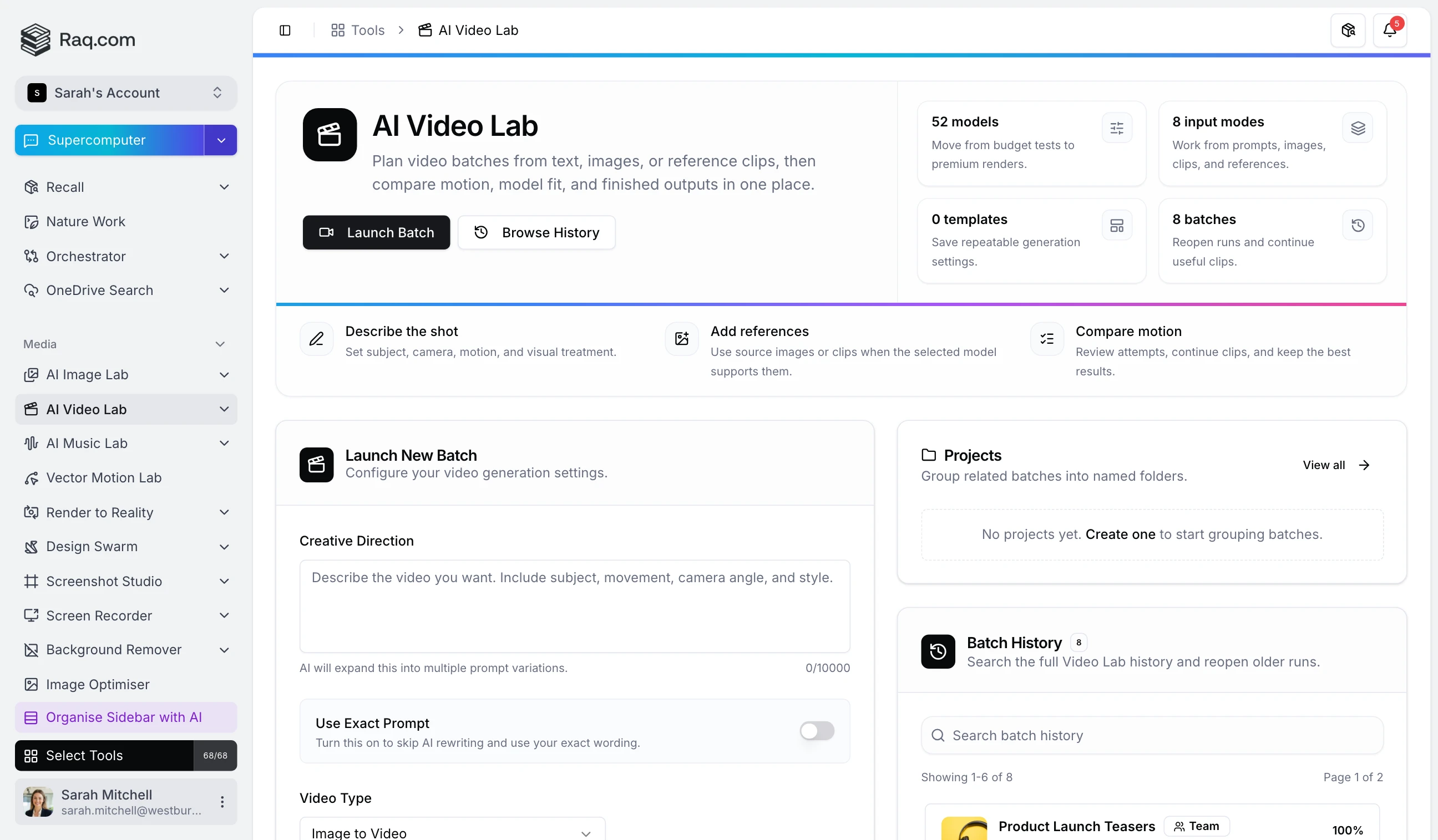The image size is (1438, 840).
Task: Click Sarah Mitchell's three-dot menu
Action: point(222,802)
